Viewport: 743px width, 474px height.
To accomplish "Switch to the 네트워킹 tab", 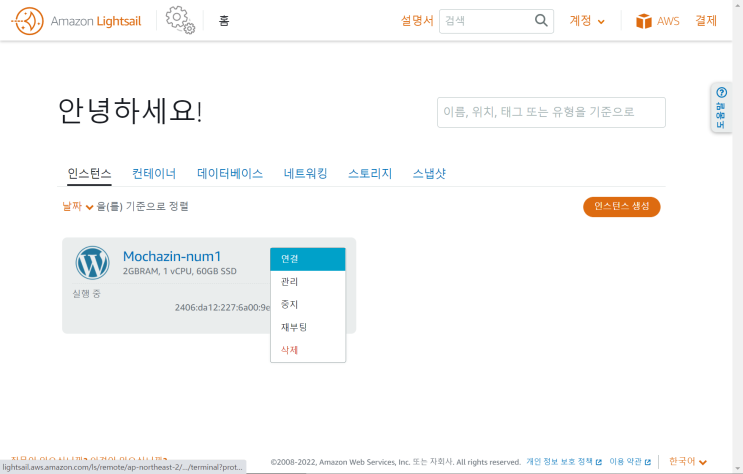I will (306, 173).
